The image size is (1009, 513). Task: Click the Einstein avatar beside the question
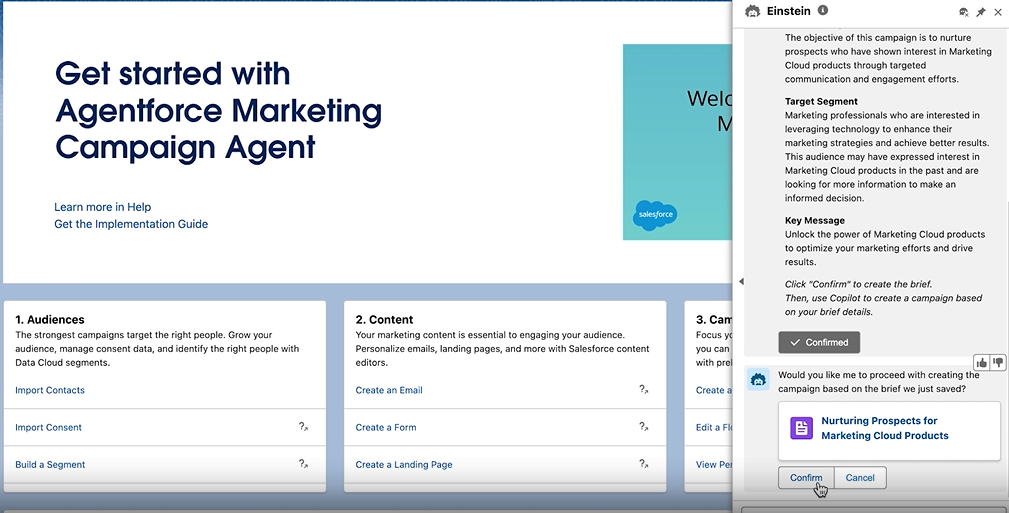[x=758, y=380]
